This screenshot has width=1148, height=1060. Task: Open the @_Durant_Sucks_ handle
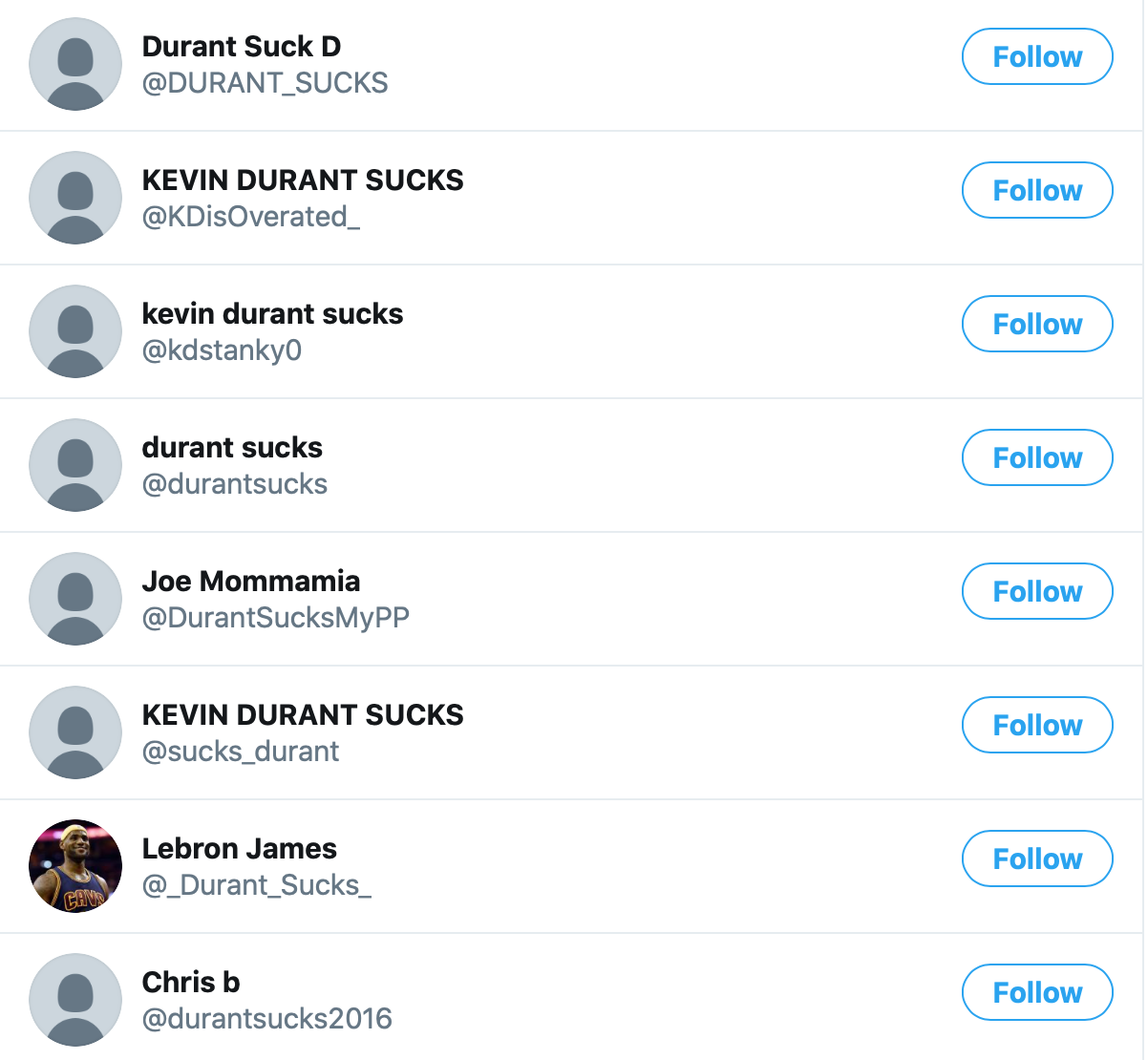[257, 885]
